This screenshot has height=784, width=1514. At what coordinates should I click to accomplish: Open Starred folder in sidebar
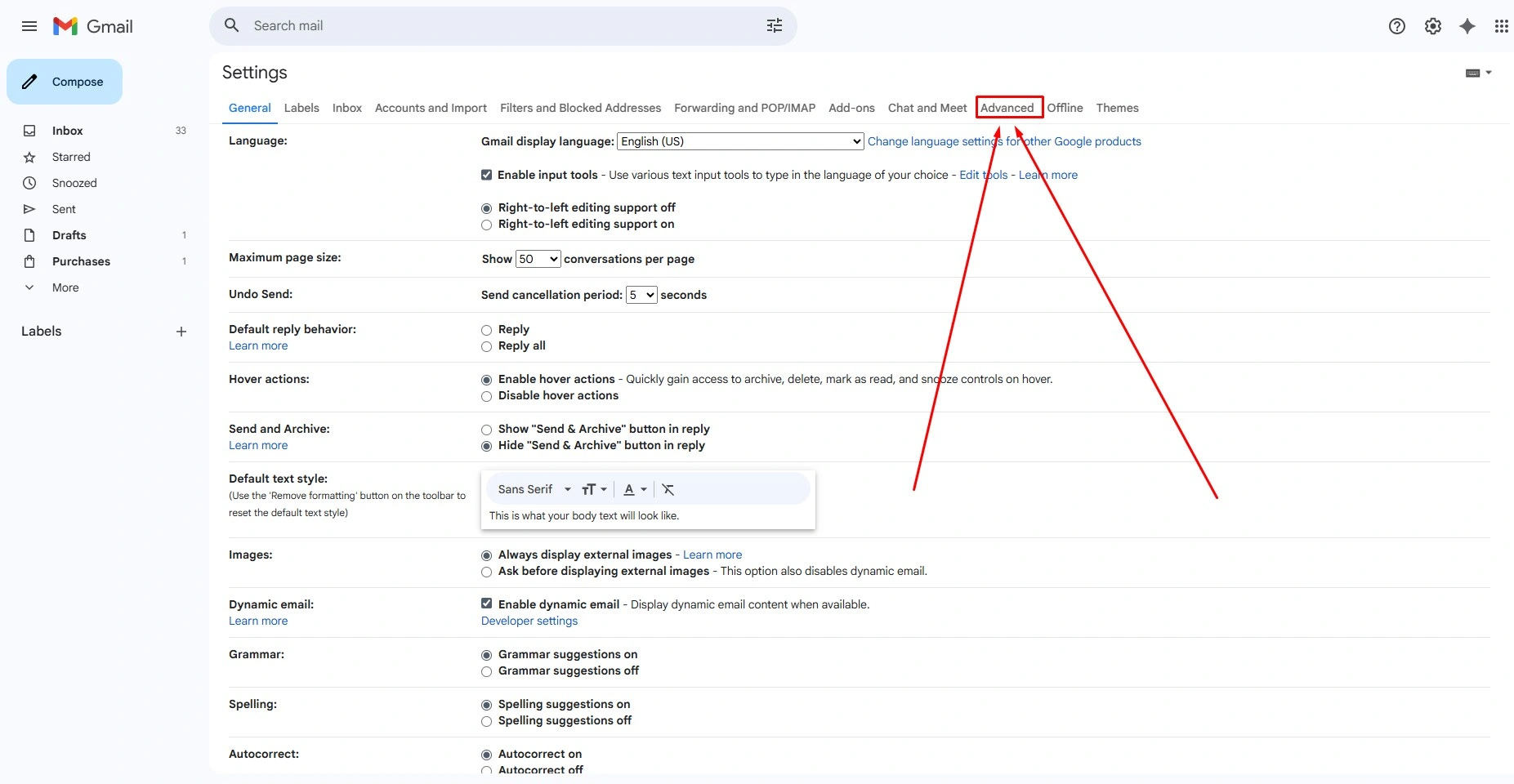click(x=71, y=157)
